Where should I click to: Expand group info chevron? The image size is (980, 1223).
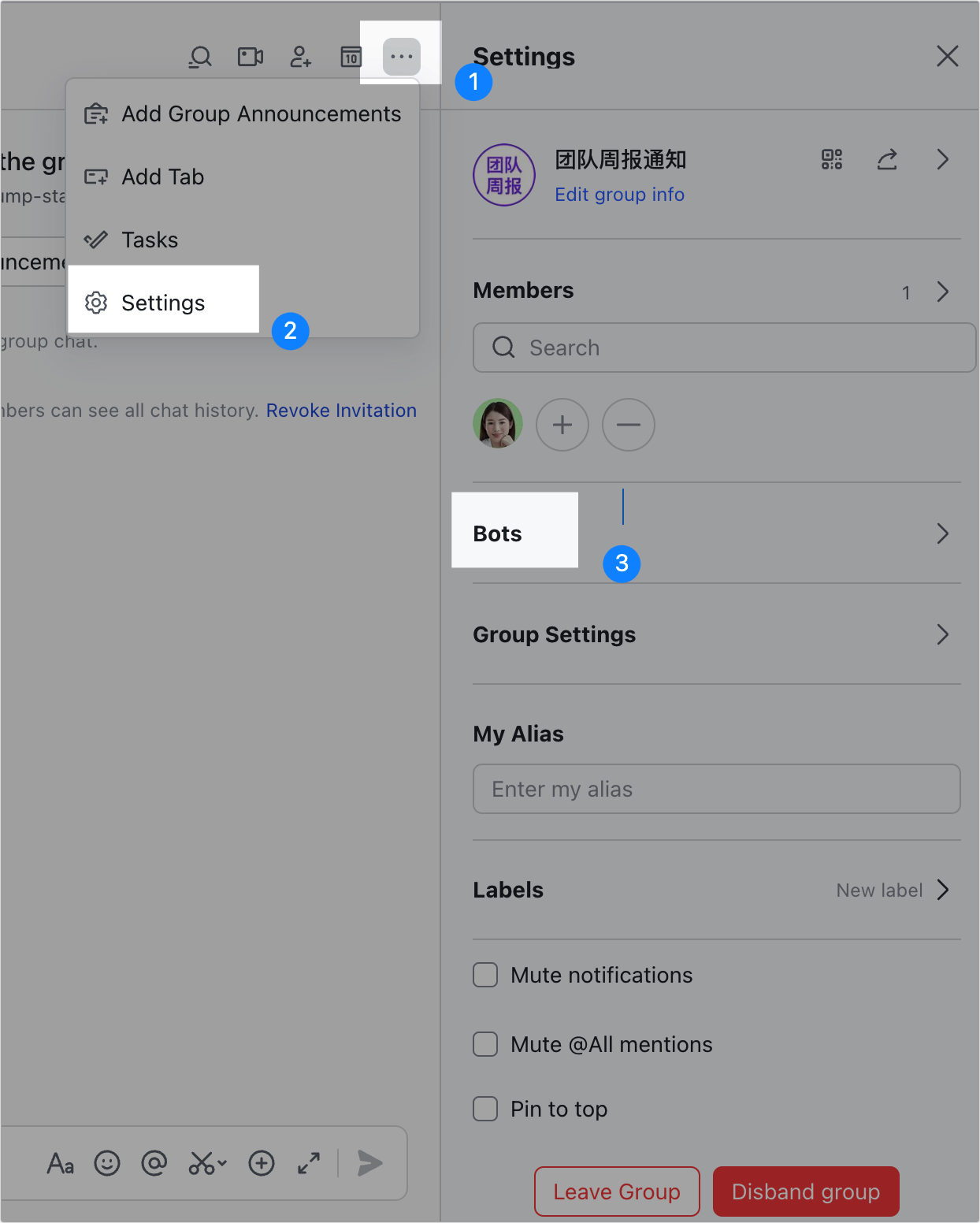[943, 160]
